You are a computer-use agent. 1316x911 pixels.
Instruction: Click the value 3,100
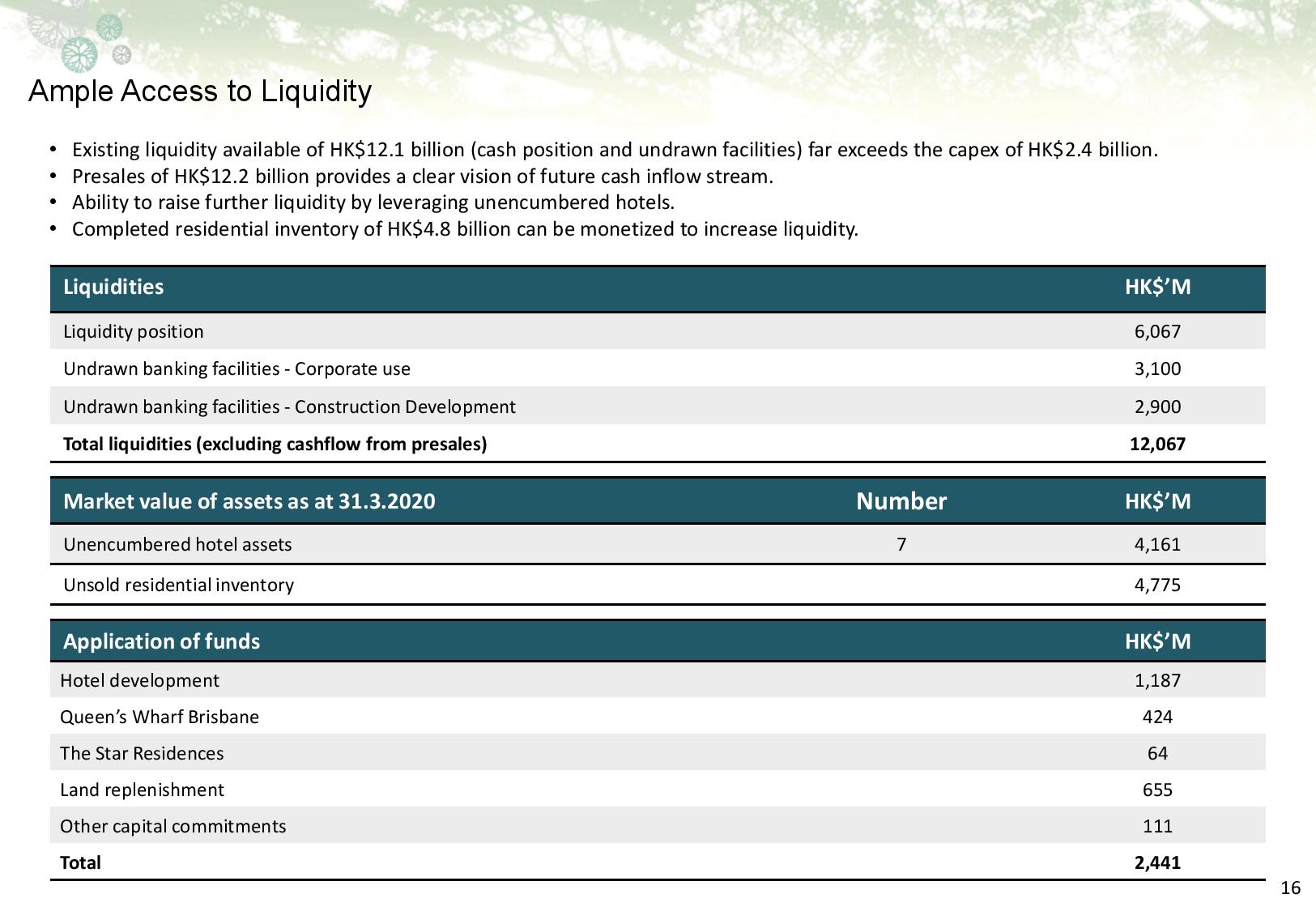(x=1158, y=368)
